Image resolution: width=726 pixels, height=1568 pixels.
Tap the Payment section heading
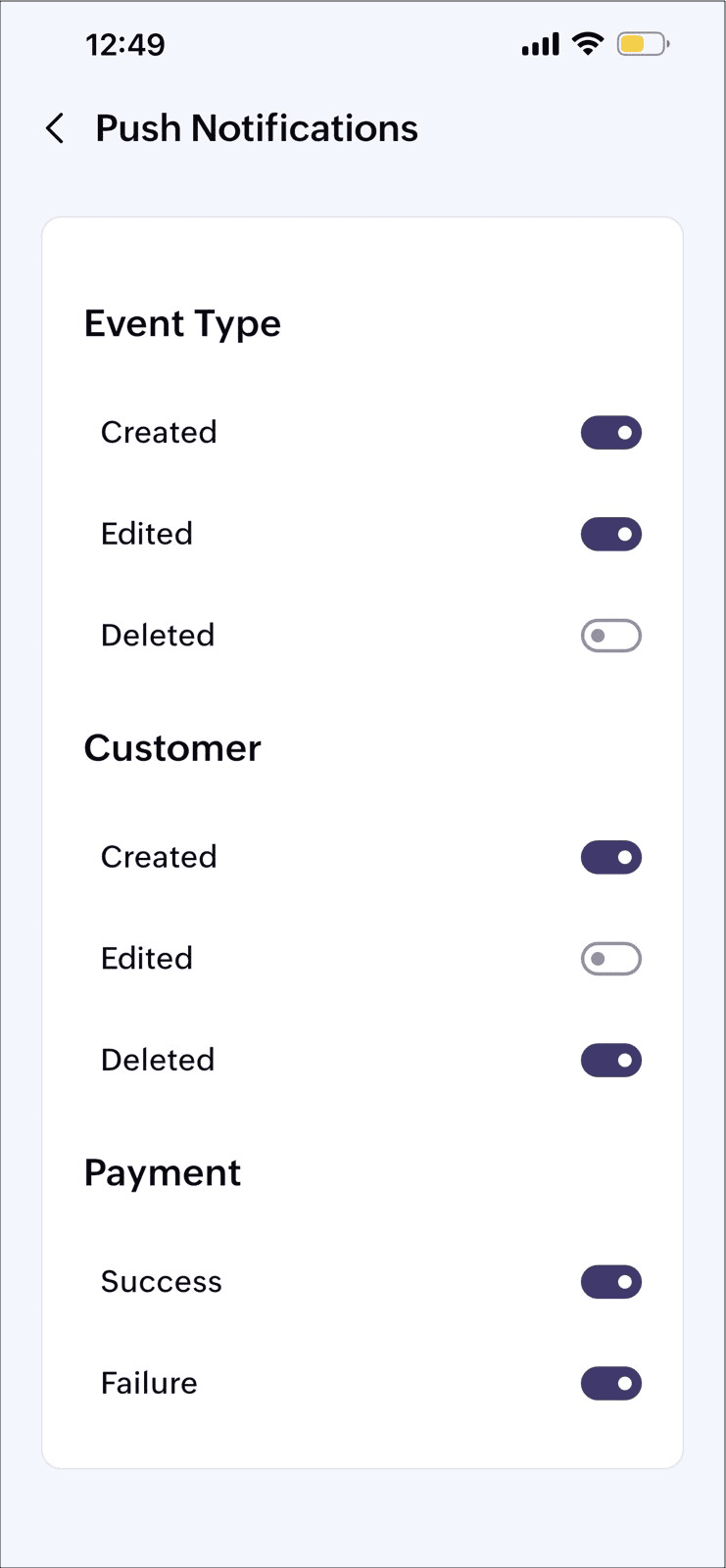(163, 1174)
